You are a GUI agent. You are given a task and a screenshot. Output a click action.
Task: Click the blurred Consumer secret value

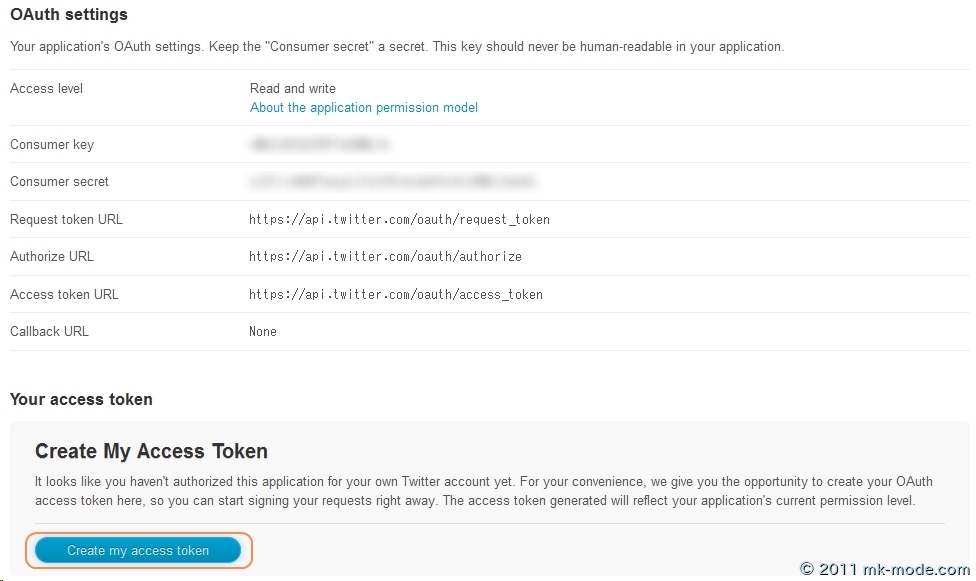(x=392, y=182)
